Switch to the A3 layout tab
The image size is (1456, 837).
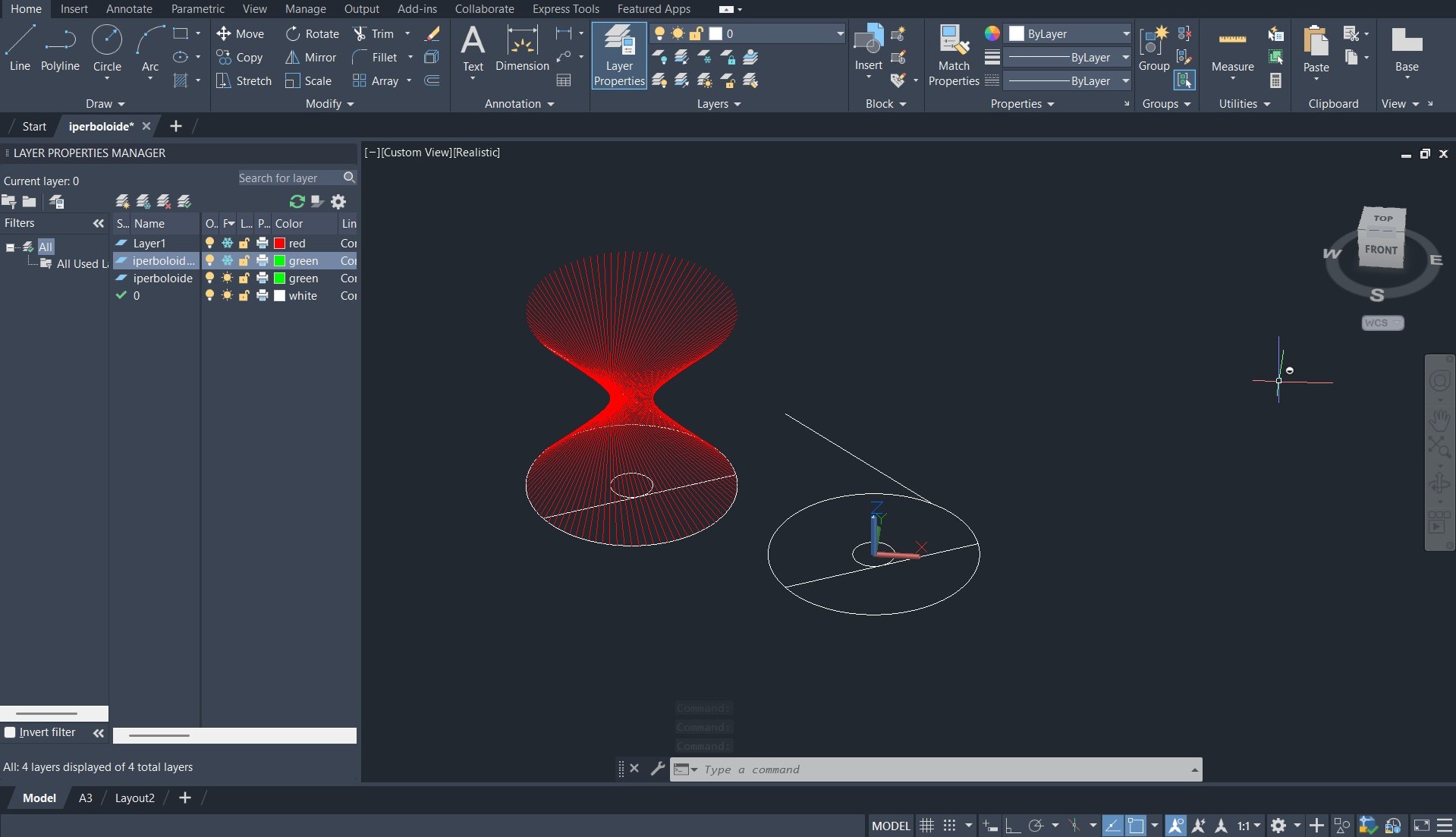(86, 798)
